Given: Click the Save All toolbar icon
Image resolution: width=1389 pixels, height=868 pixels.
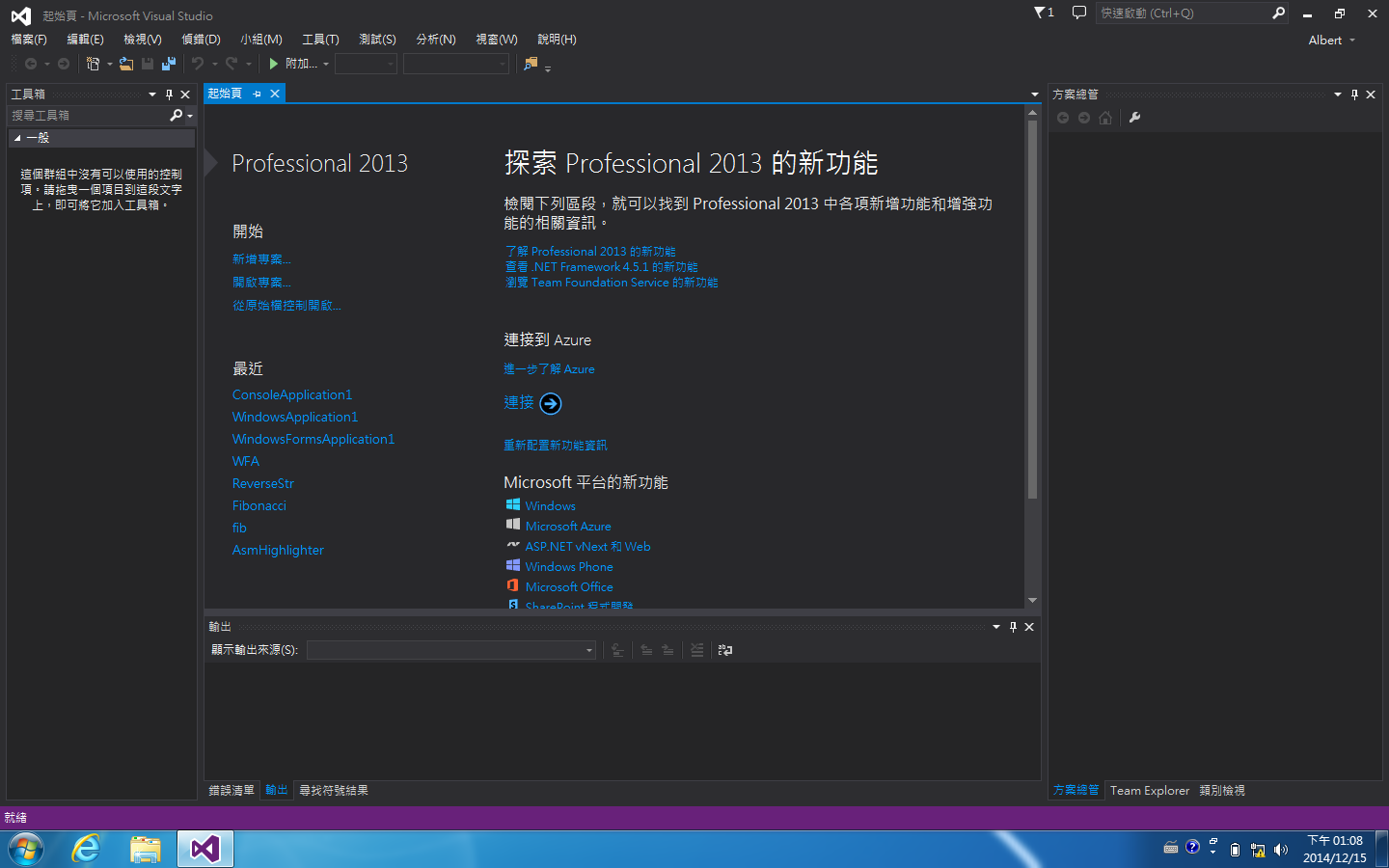Looking at the screenshot, I should pyautogui.click(x=169, y=65).
